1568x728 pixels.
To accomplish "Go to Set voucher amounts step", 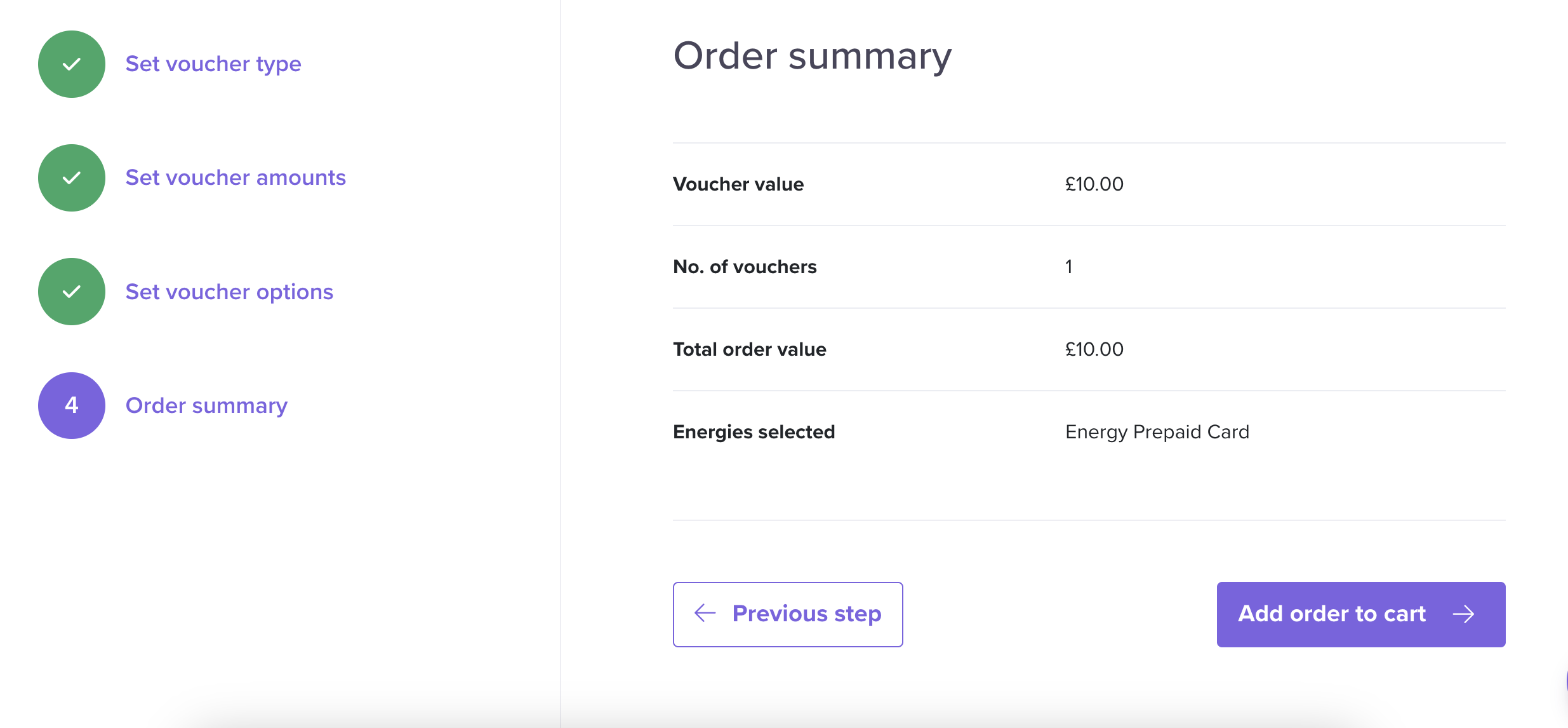I will pos(236,178).
